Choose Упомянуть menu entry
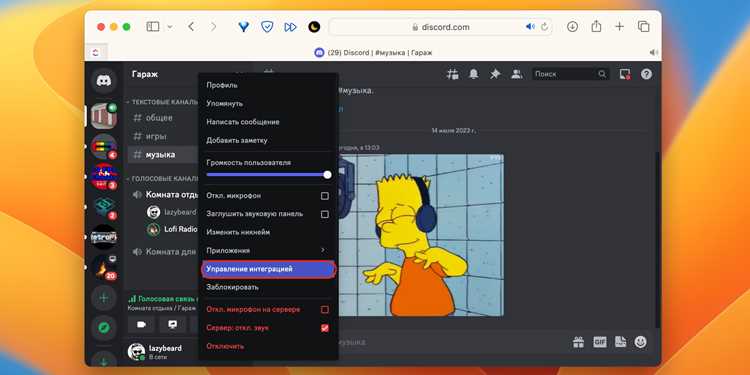Image resolution: width=750 pixels, height=375 pixels. (x=268, y=103)
